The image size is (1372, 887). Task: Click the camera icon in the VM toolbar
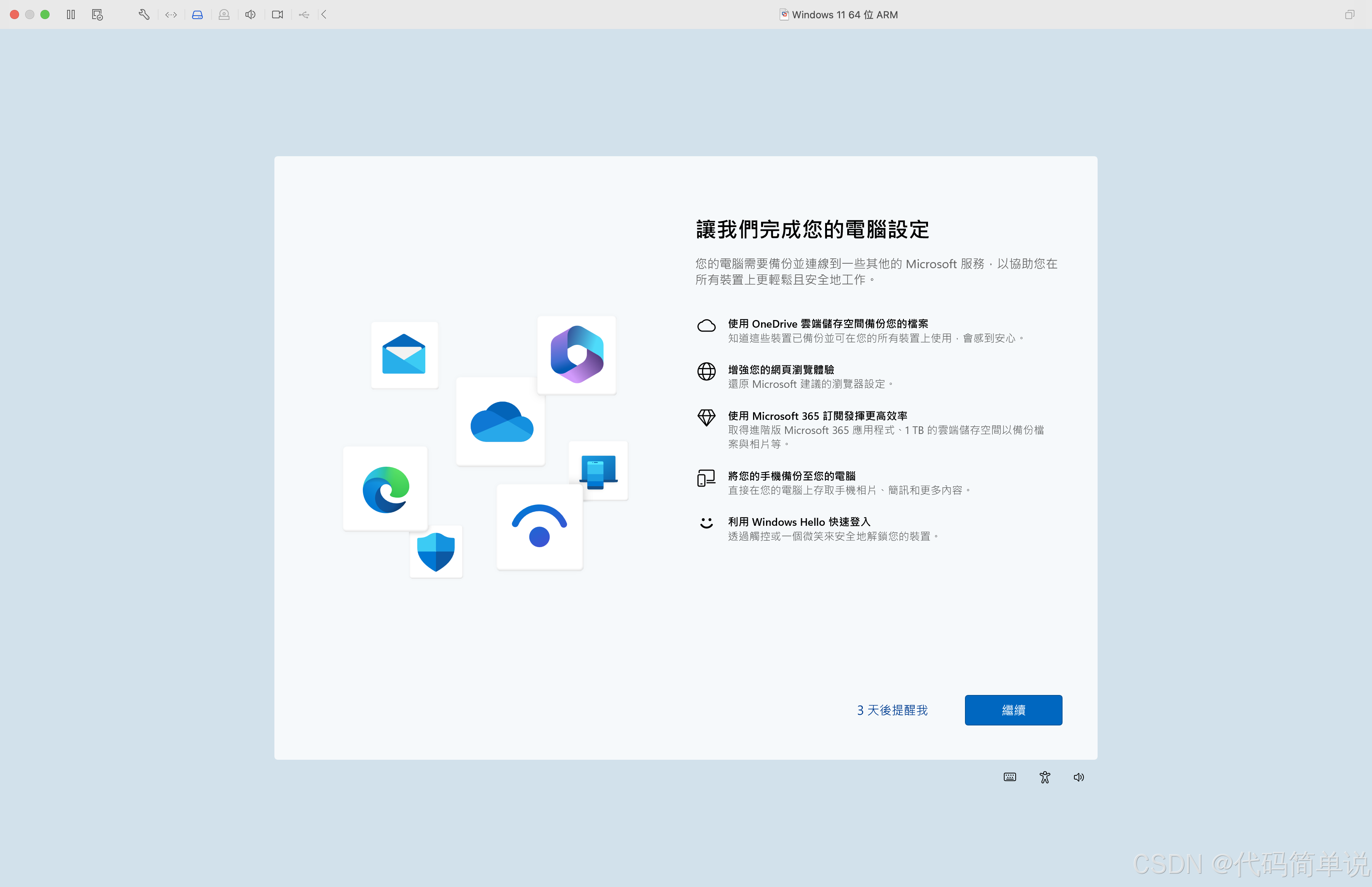277,14
